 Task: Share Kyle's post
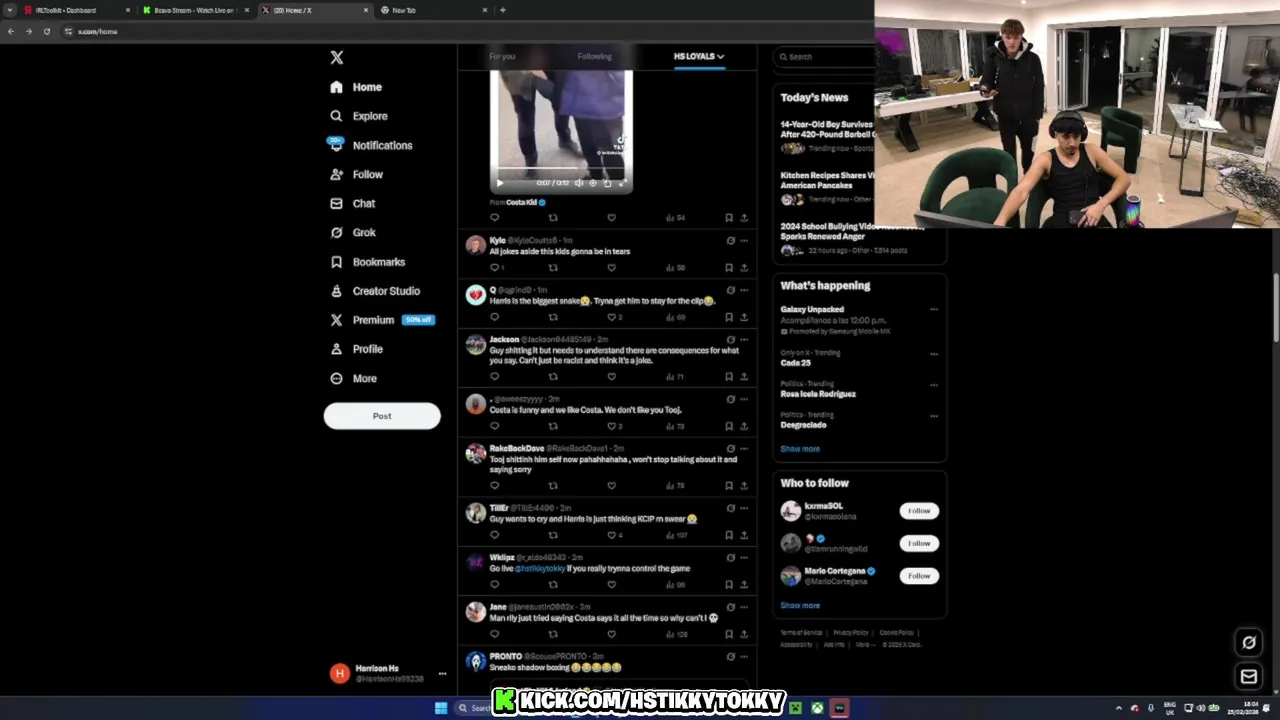pos(744,268)
